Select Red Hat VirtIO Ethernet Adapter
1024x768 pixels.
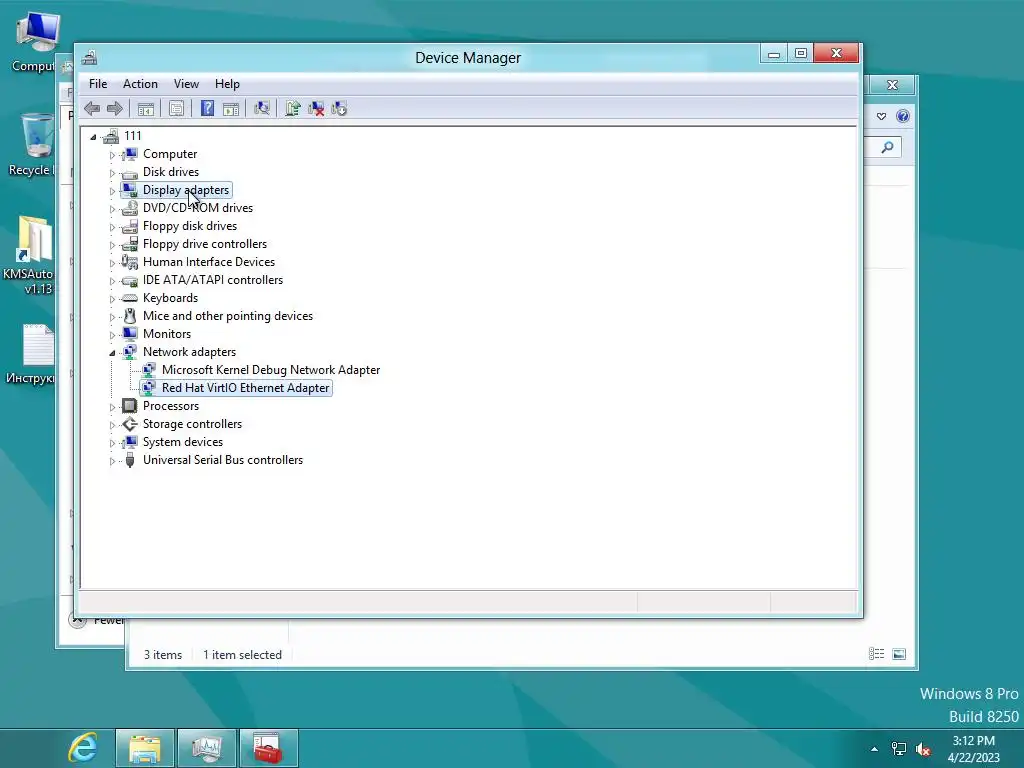[246, 388]
